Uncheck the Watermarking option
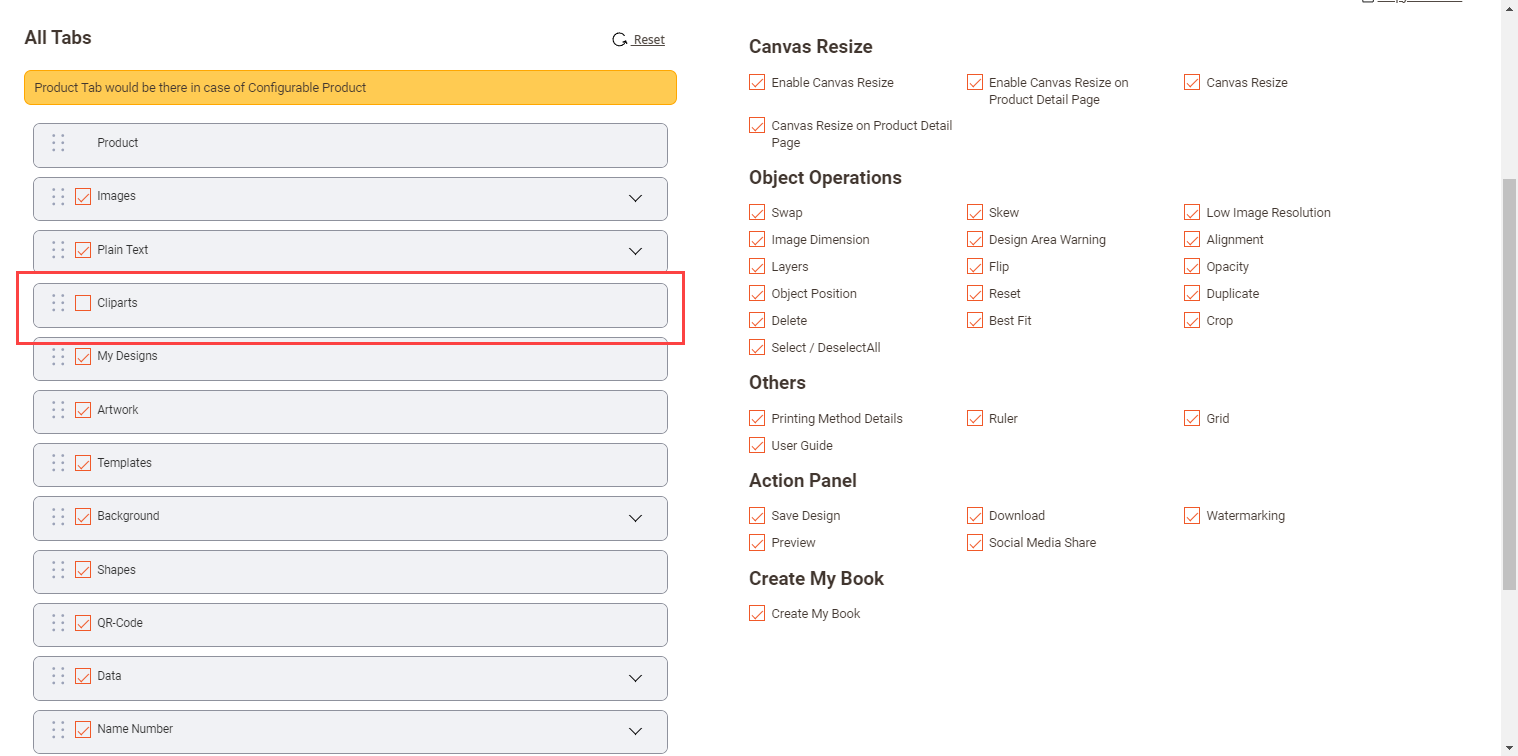The image size is (1518, 756). point(1192,516)
